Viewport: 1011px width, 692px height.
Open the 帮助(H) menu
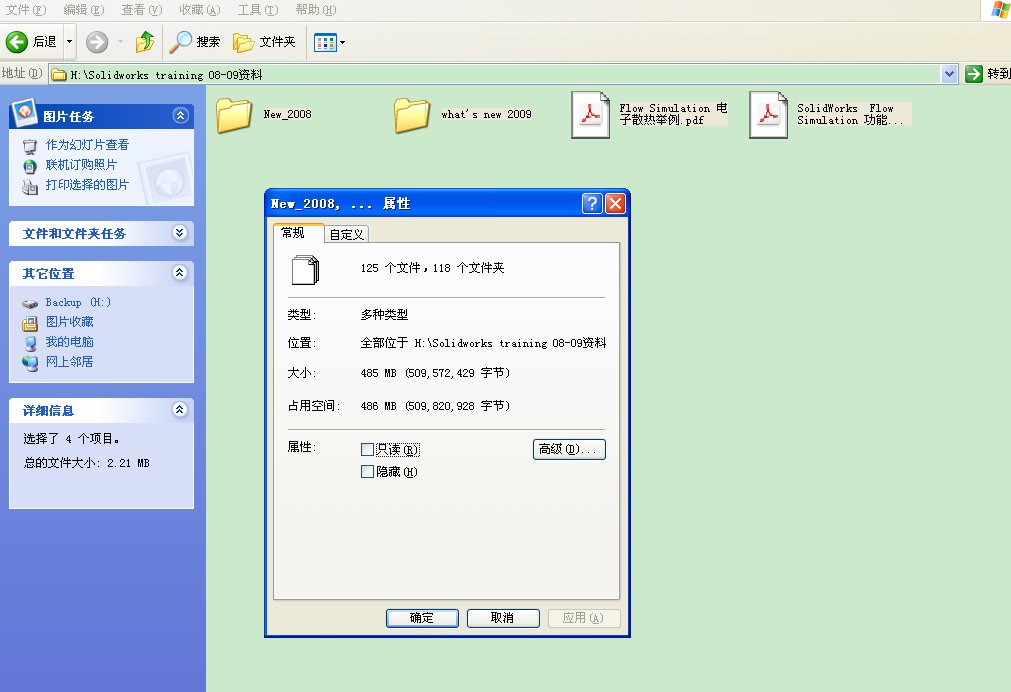click(316, 10)
